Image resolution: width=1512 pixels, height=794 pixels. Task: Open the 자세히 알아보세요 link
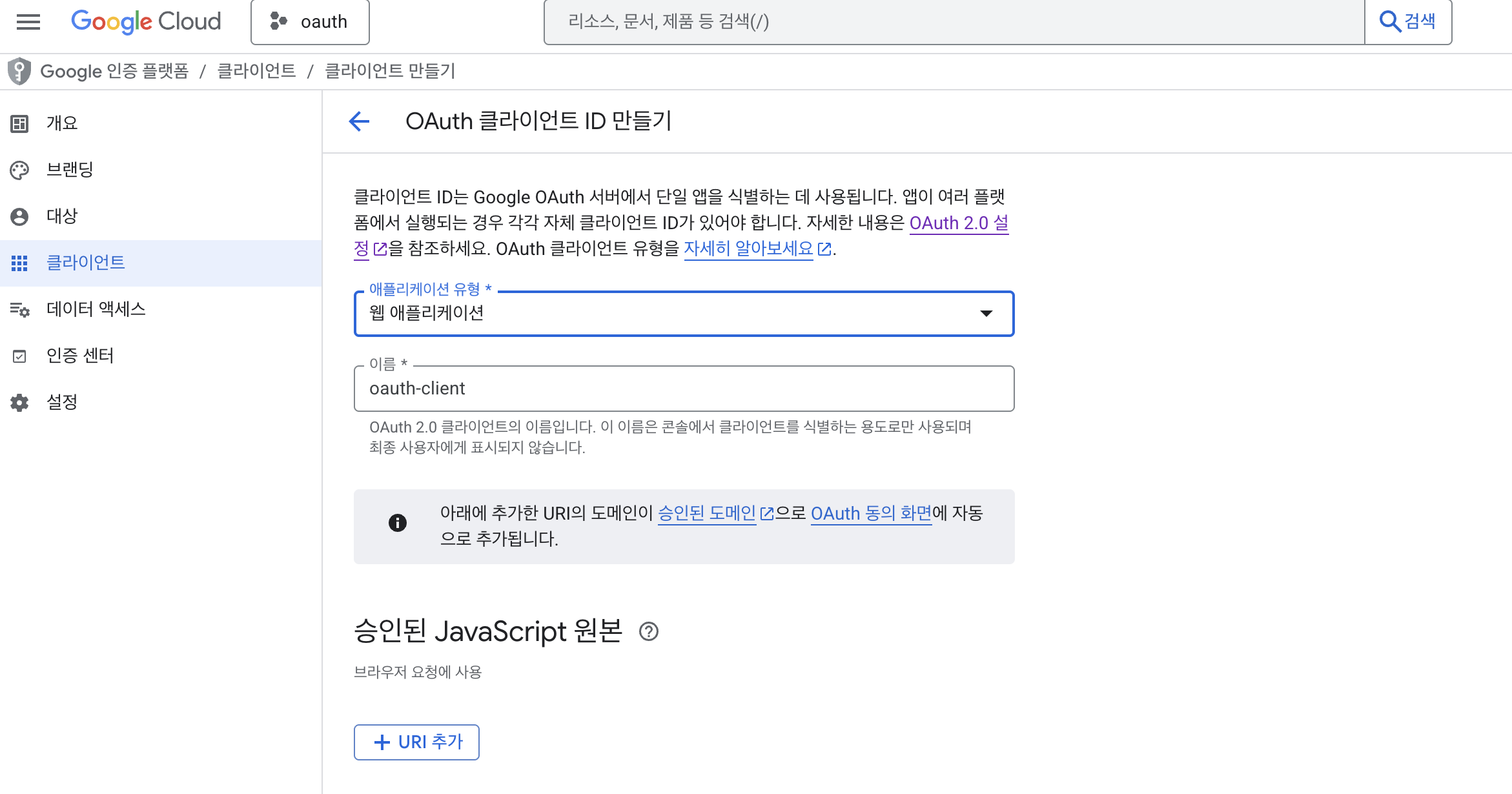pos(748,249)
